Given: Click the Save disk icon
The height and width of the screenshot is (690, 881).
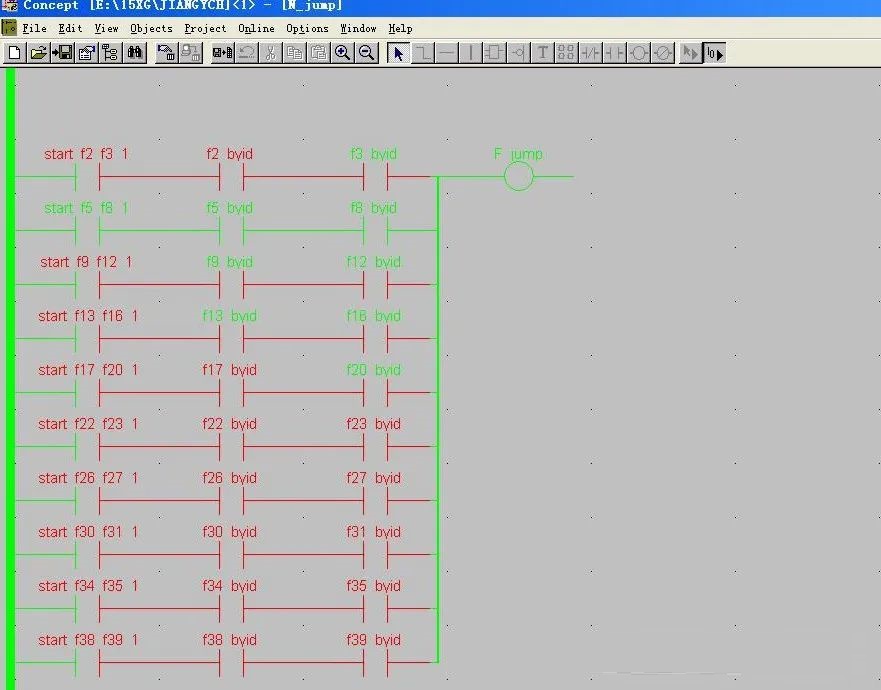Looking at the screenshot, I should tap(62, 53).
